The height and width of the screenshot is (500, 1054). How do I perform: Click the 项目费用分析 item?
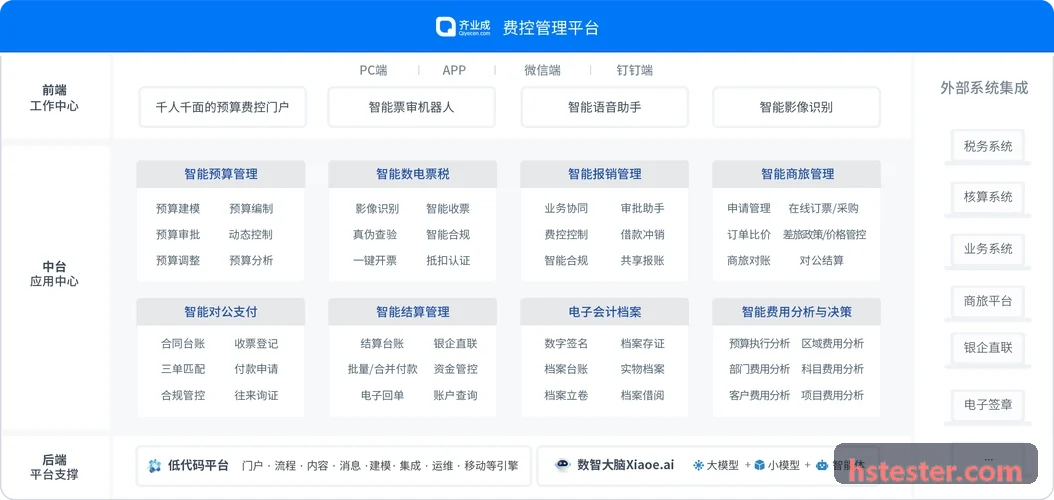point(832,395)
